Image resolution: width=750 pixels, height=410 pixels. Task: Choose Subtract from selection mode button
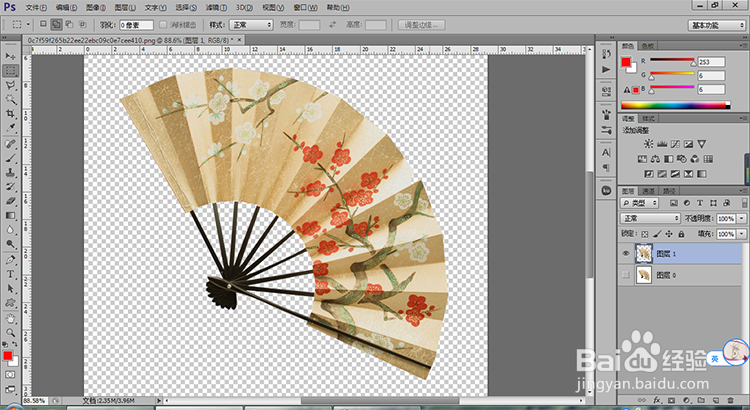pos(69,24)
